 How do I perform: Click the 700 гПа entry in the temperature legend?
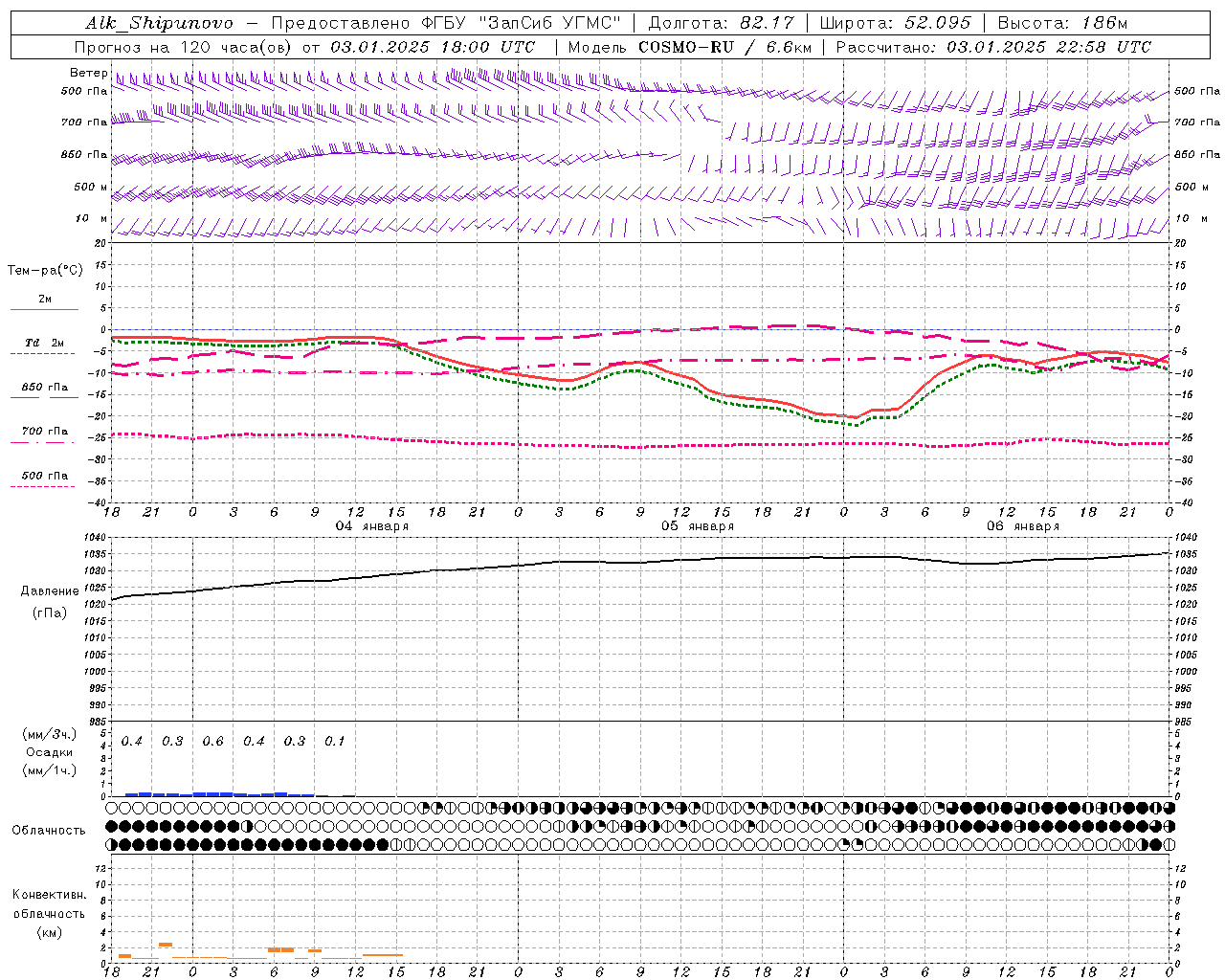click(x=45, y=431)
